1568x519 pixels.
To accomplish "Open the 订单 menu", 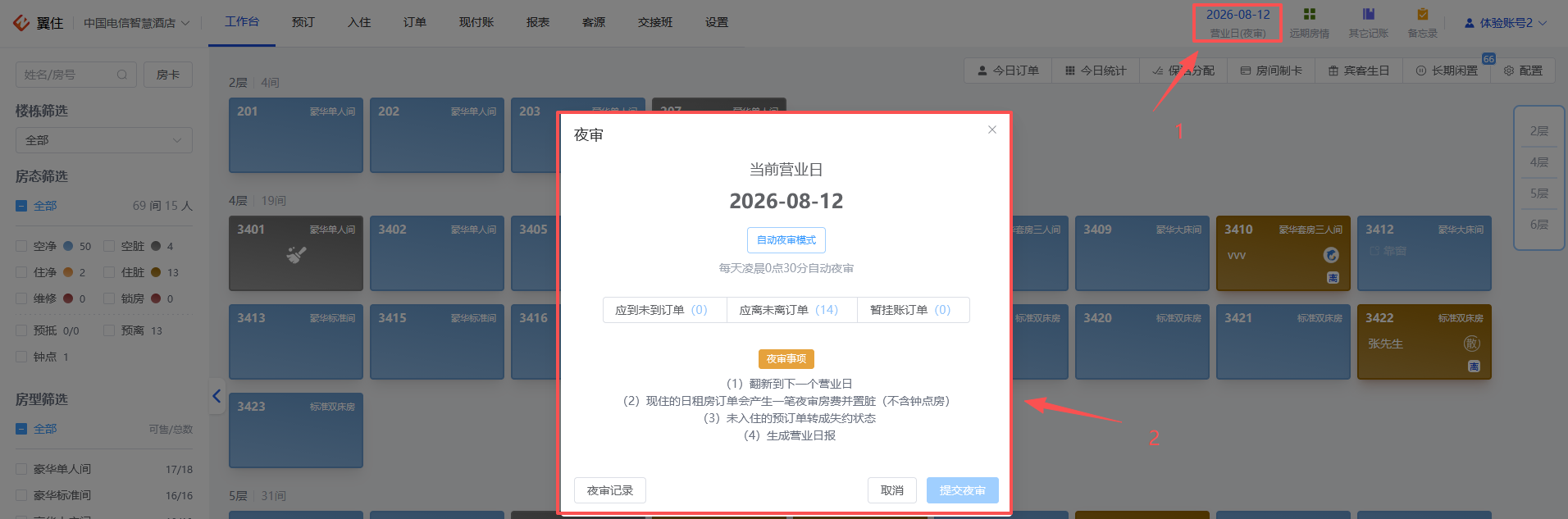I will point(415,22).
